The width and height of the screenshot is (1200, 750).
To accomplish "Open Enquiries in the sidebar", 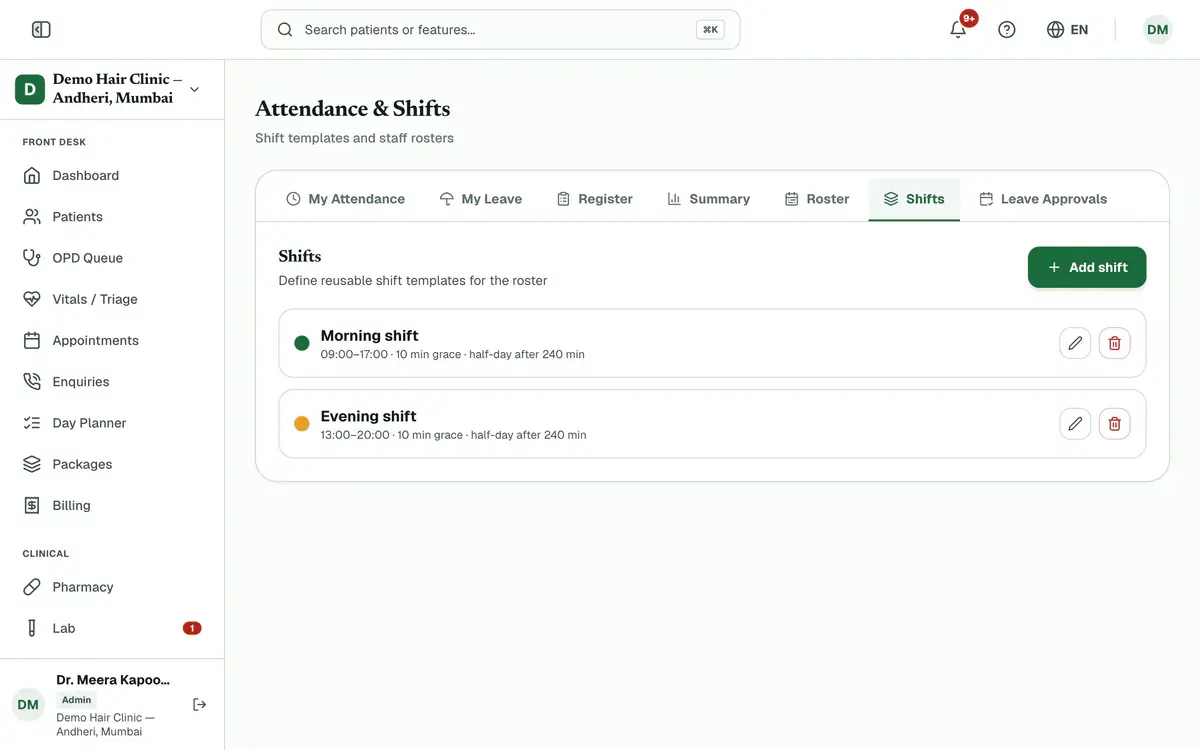I will click(x=112, y=381).
